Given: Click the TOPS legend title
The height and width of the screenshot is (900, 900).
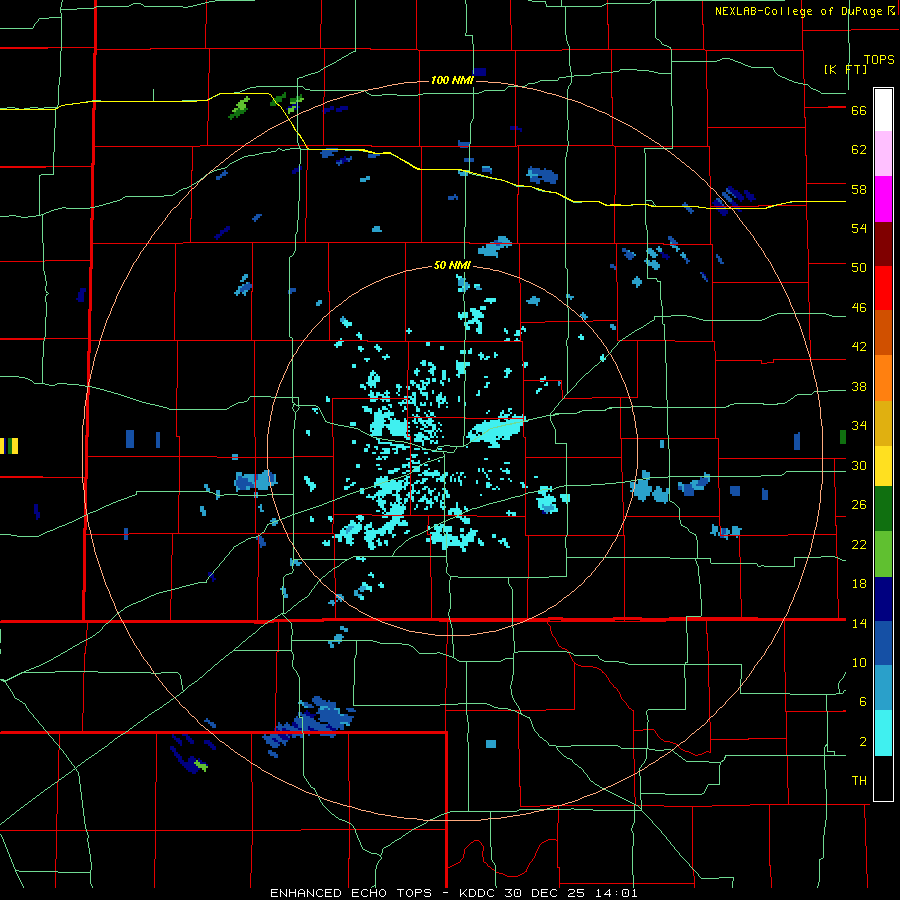Looking at the screenshot, I should (x=879, y=60).
